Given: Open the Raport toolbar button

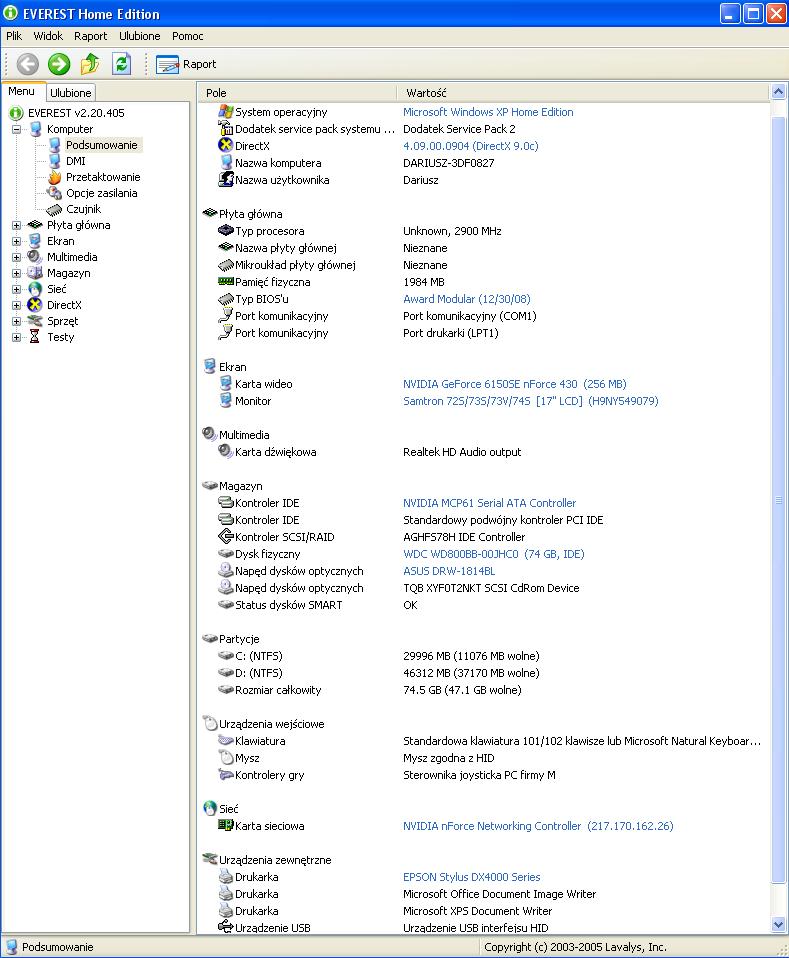Looking at the screenshot, I should point(186,64).
